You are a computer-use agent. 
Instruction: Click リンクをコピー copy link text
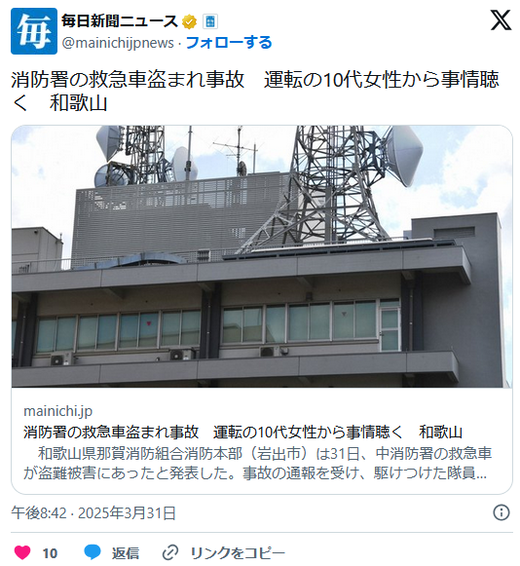coord(237,553)
